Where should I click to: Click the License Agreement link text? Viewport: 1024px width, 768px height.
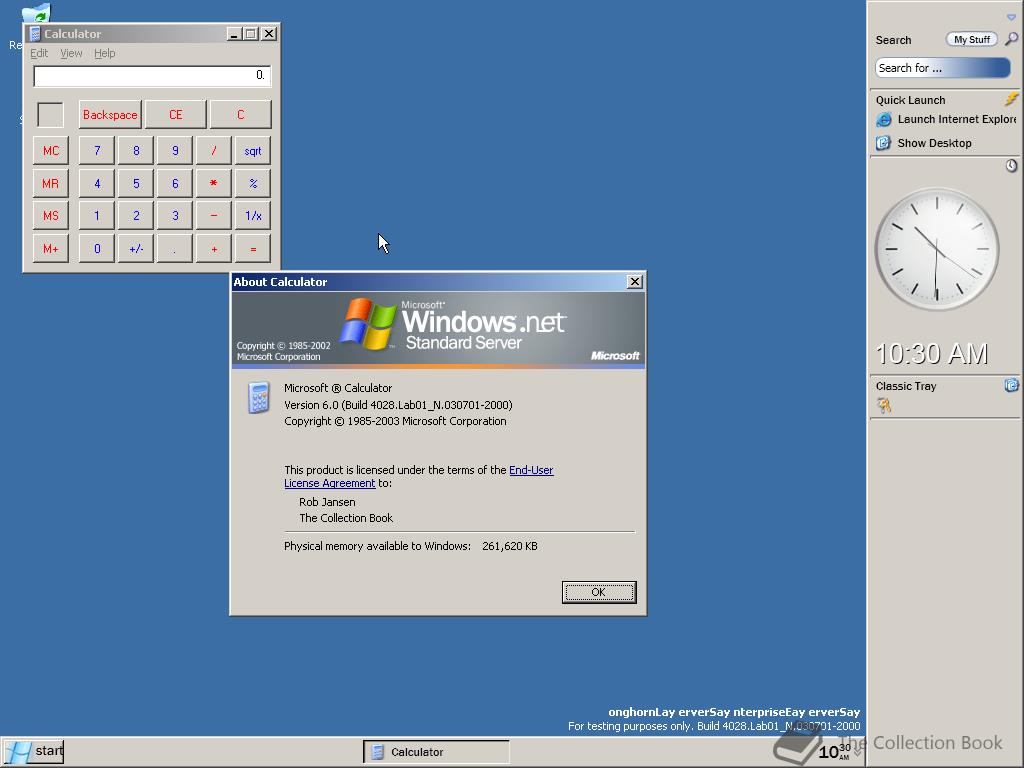coord(330,483)
